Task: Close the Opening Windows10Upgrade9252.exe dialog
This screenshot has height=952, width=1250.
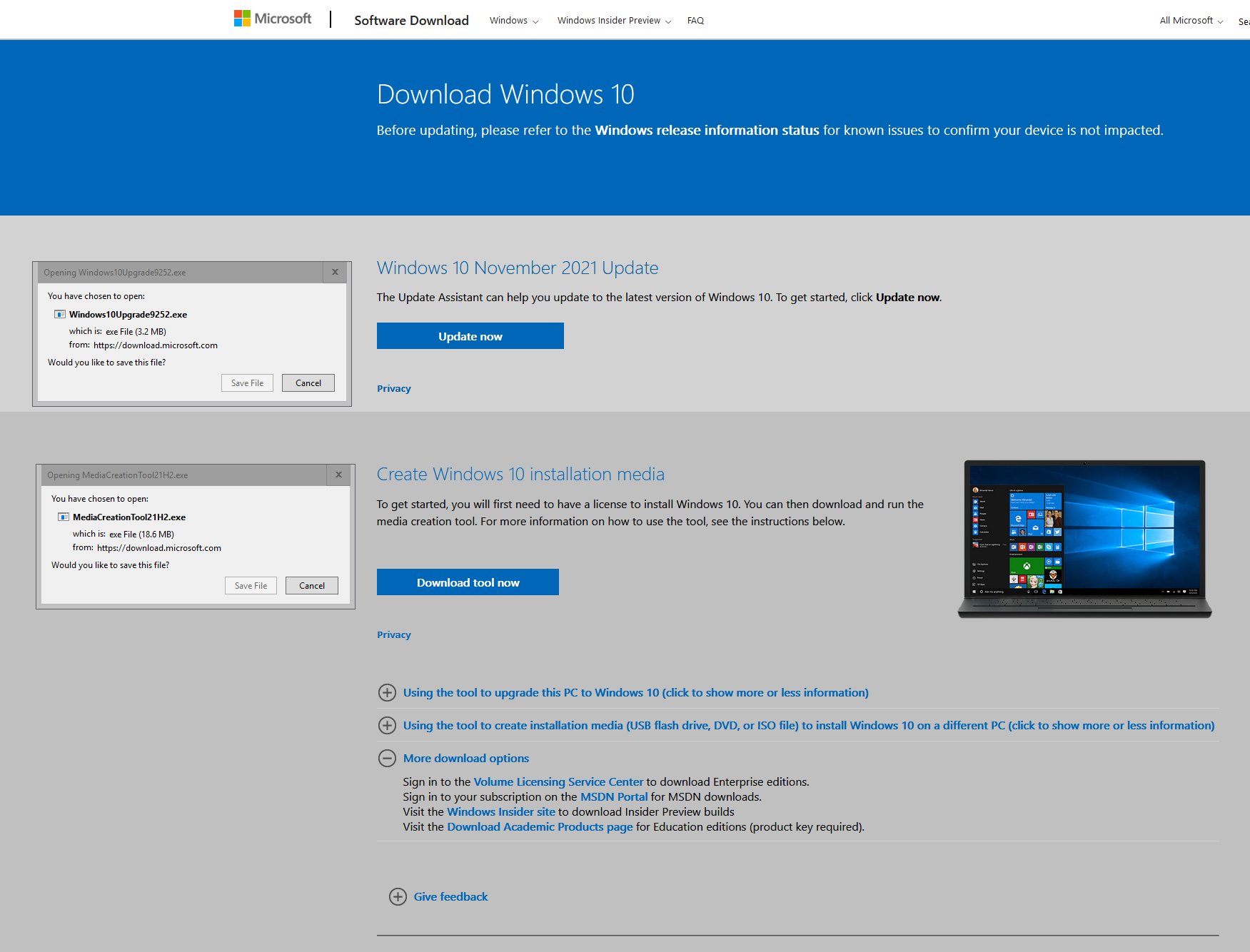Action: (x=335, y=272)
